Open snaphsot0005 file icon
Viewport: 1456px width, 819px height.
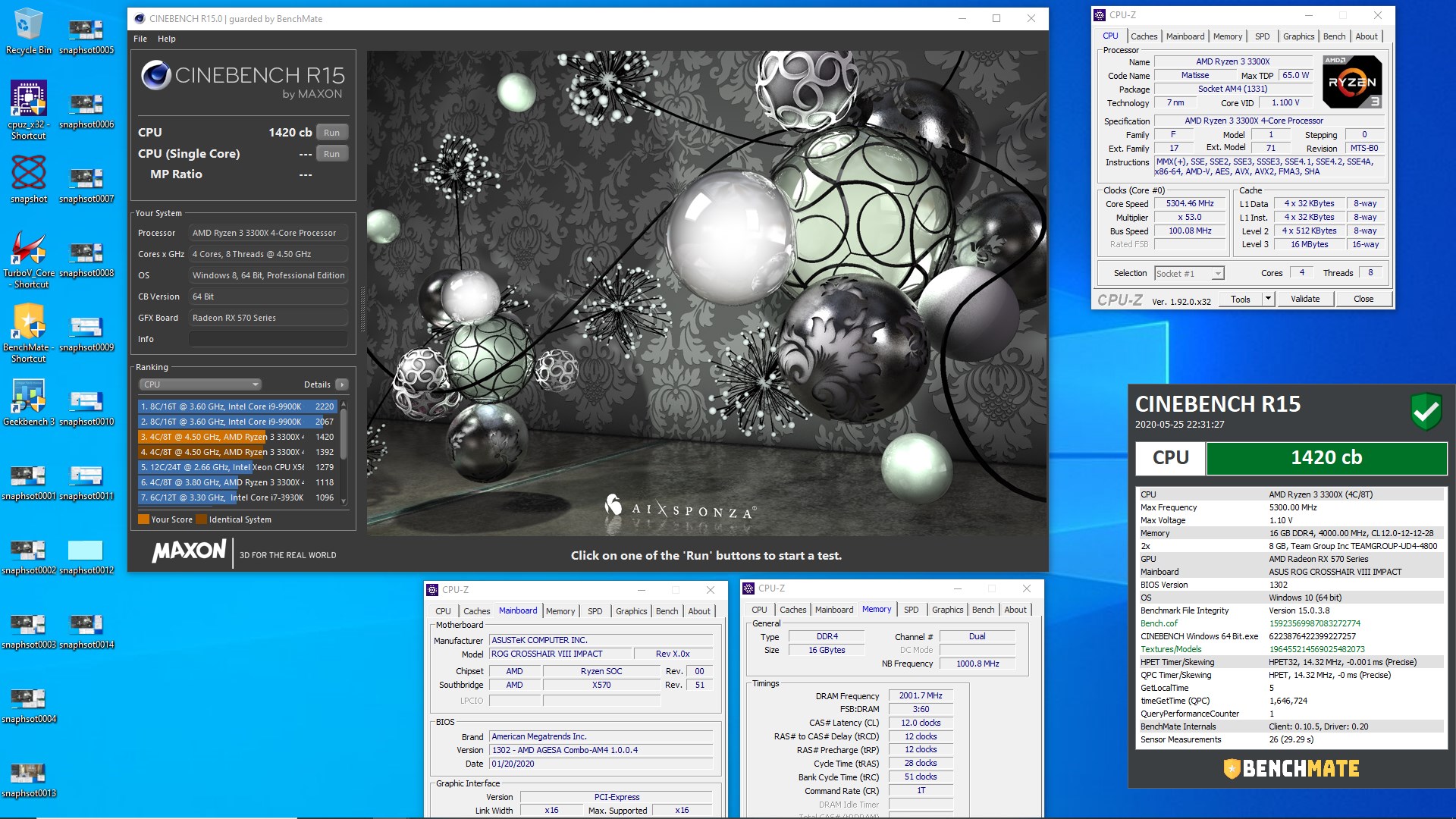(86, 36)
